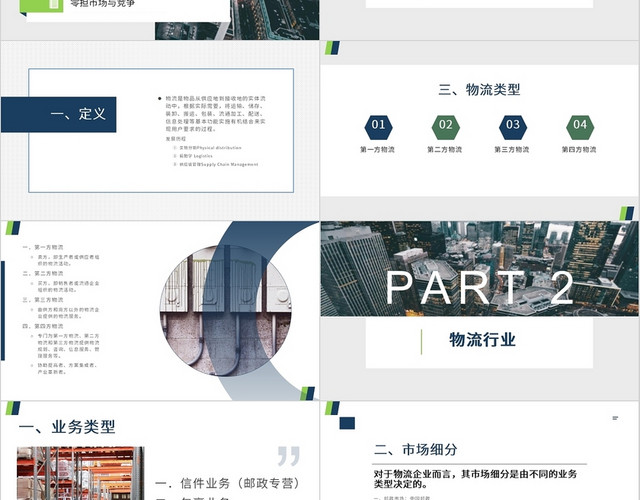Select the 二、市场细分 heading
This screenshot has width=640, height=500.
415,449
